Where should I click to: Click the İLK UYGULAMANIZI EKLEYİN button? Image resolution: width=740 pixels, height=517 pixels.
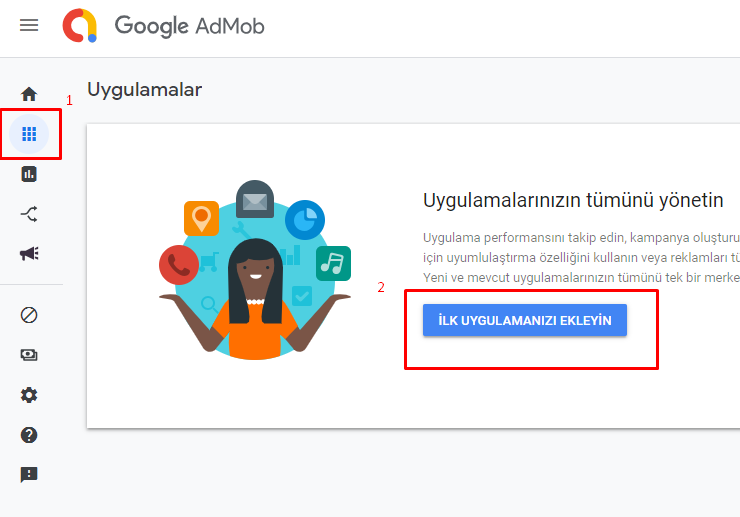[x=525, y=320]
